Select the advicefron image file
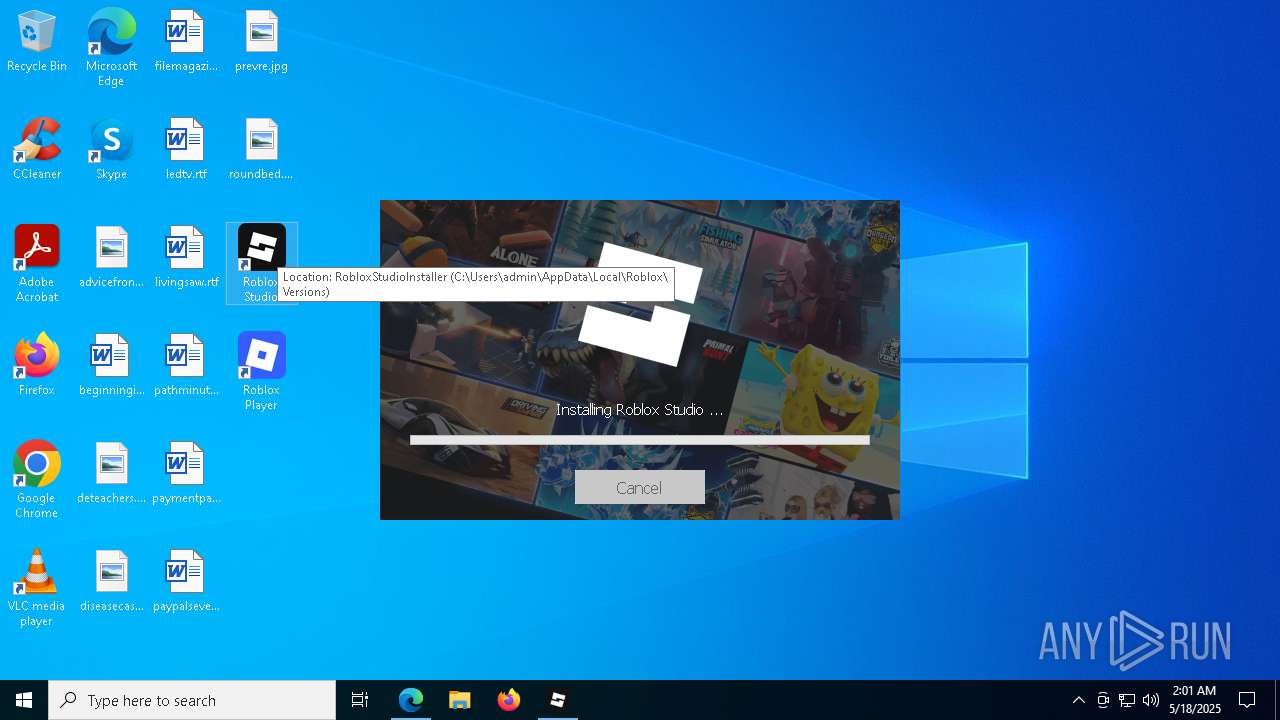Screen dimensions: 1280x720 coord(111,258)
